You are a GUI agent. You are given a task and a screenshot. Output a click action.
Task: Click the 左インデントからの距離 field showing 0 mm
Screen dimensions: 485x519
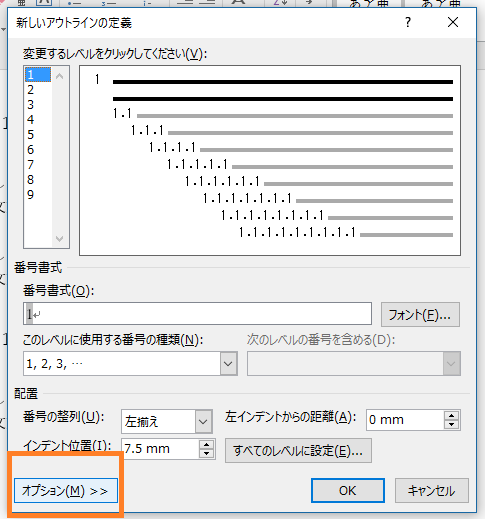405,420
